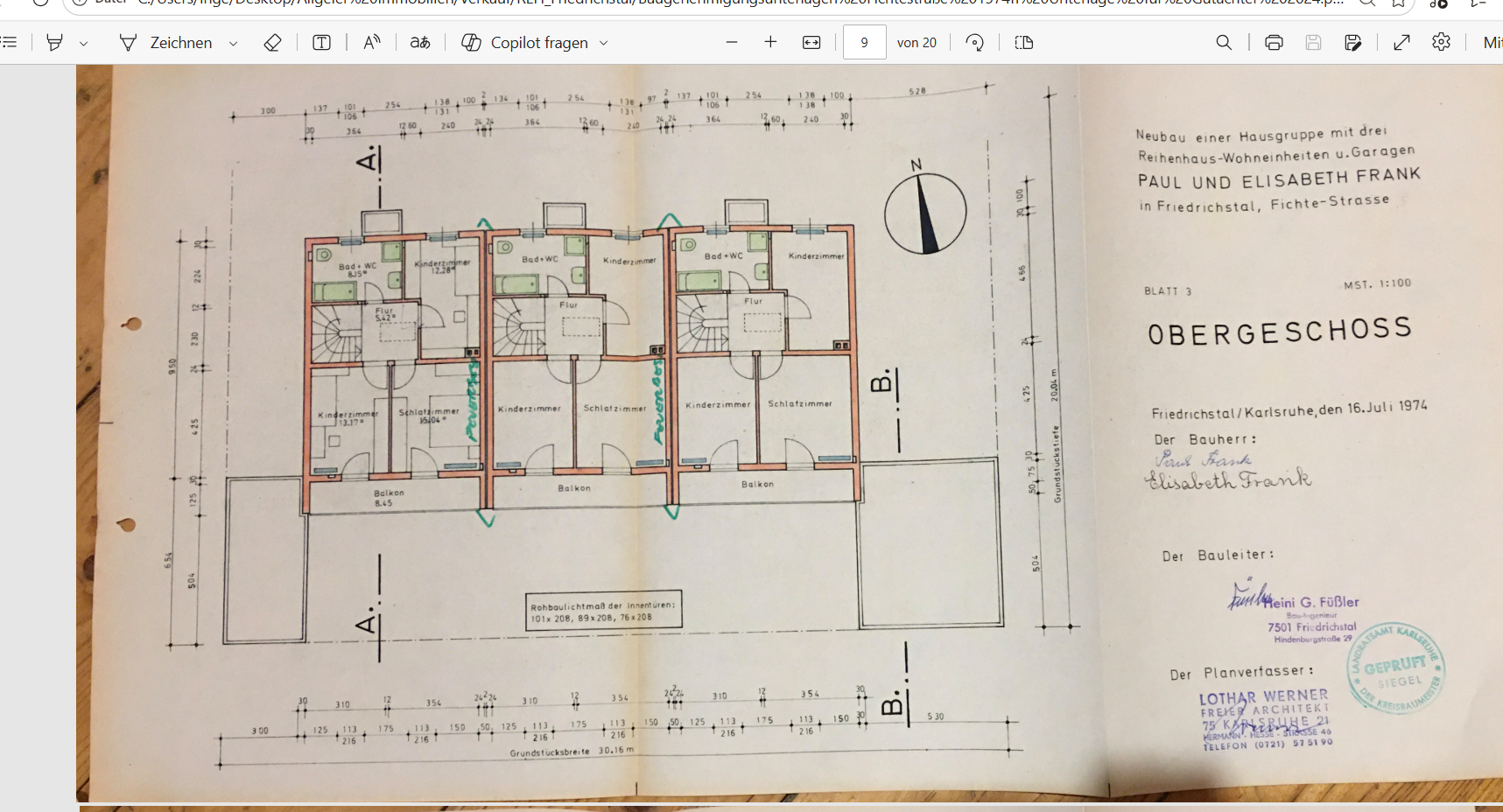Expand the Copilot fragen dropdown arrow
Viewport: 1503px width, 812px height.
pyautogui.click(x=603, y=43)
